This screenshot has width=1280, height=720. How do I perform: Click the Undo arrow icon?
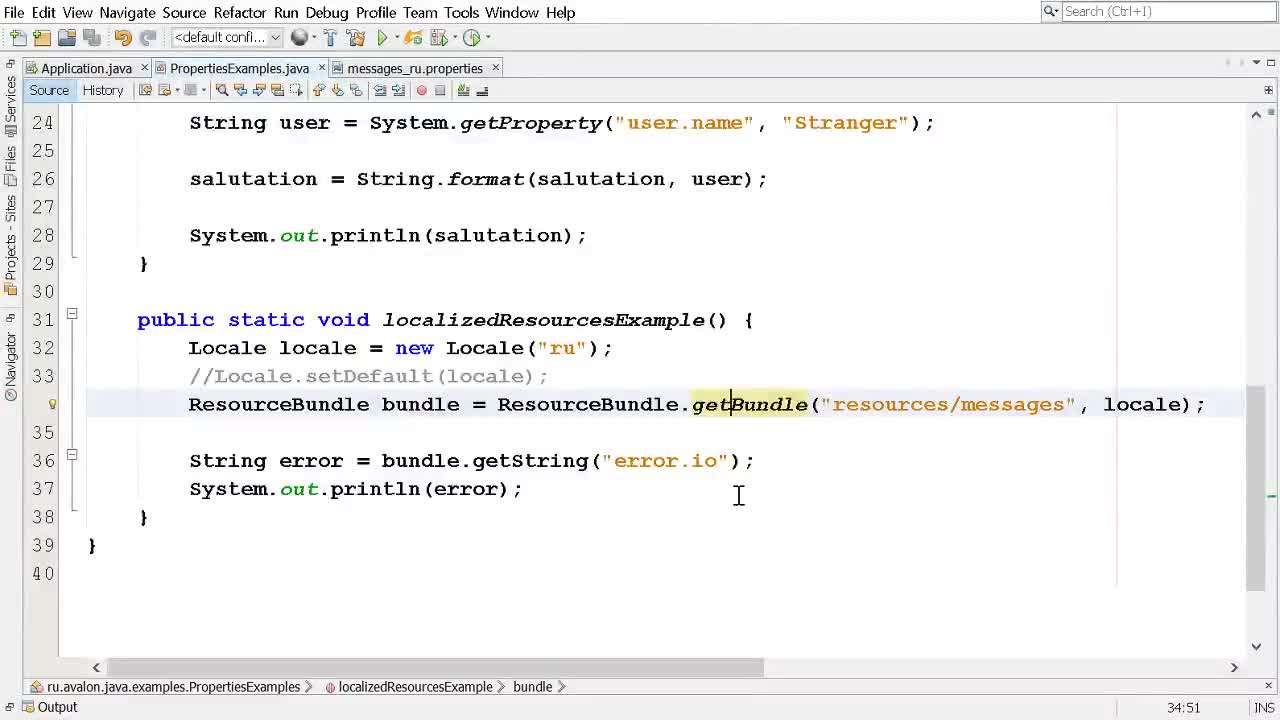point(123,38)
